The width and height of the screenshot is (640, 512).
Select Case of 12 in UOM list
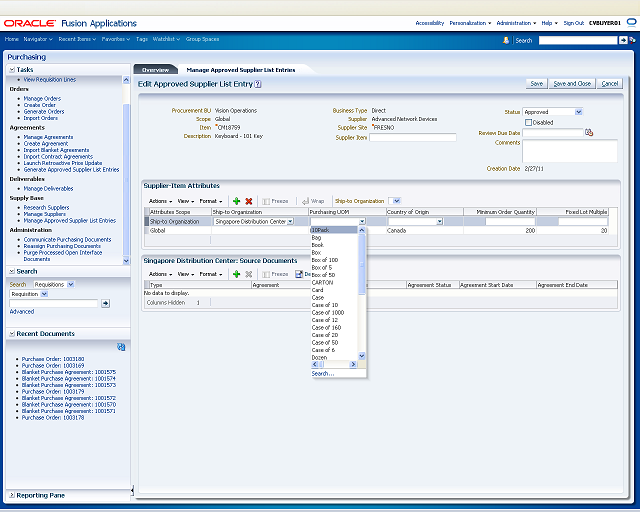point(324,320)
